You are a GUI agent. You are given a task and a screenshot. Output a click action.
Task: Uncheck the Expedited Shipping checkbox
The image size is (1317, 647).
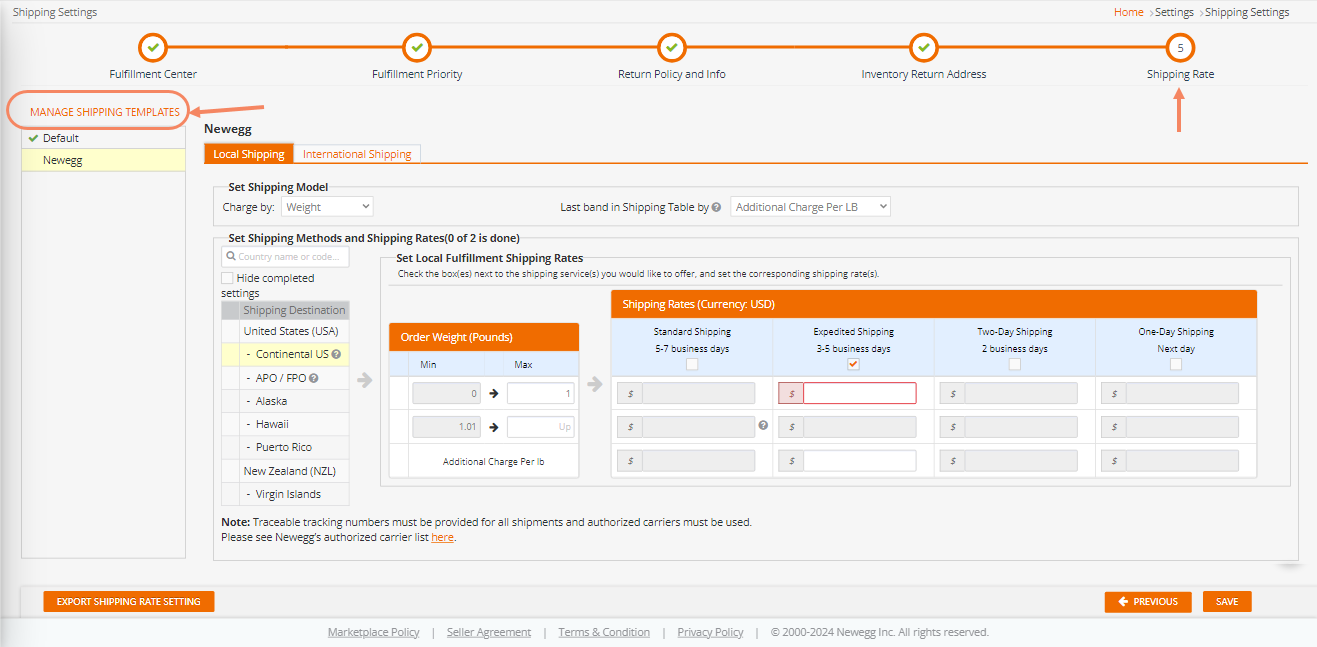(x=853, y=365)
